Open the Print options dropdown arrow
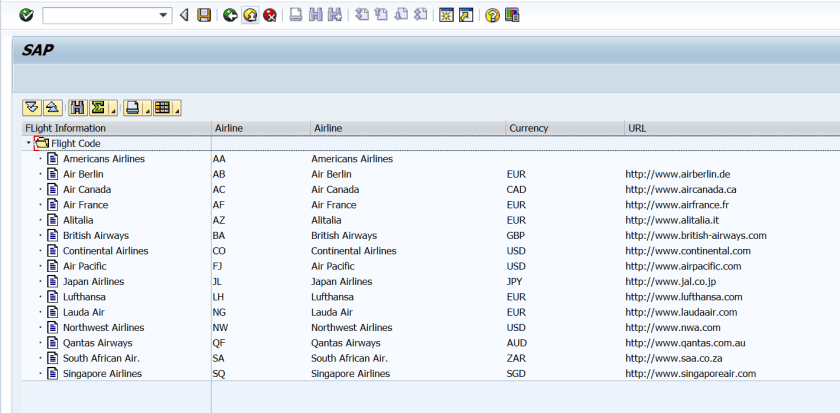The width and height of the screenshot is (840, 413). point(147,108)
